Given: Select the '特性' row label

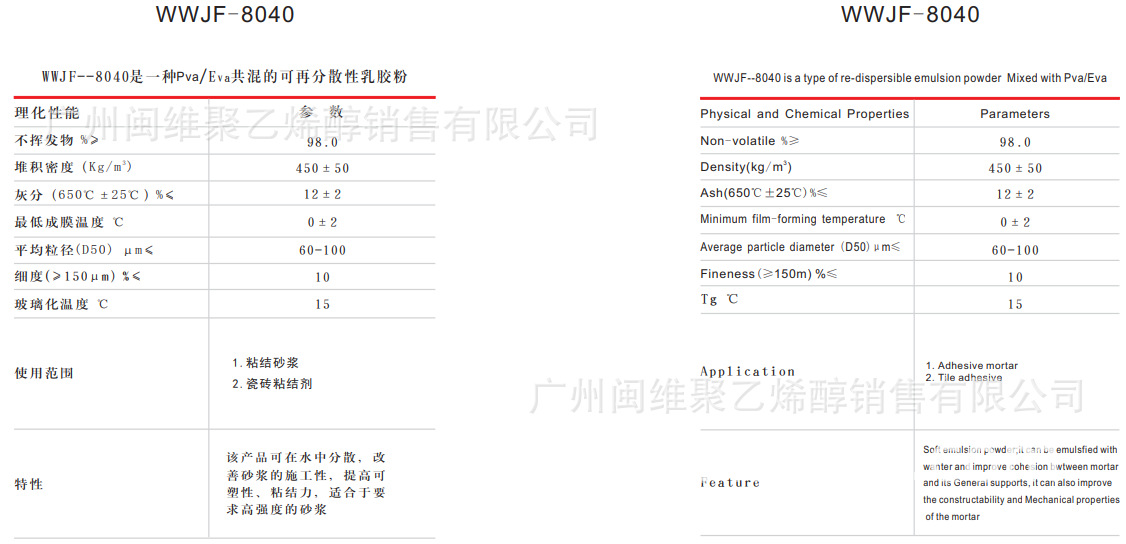Looking at the screenshot, I should point(29,484).
